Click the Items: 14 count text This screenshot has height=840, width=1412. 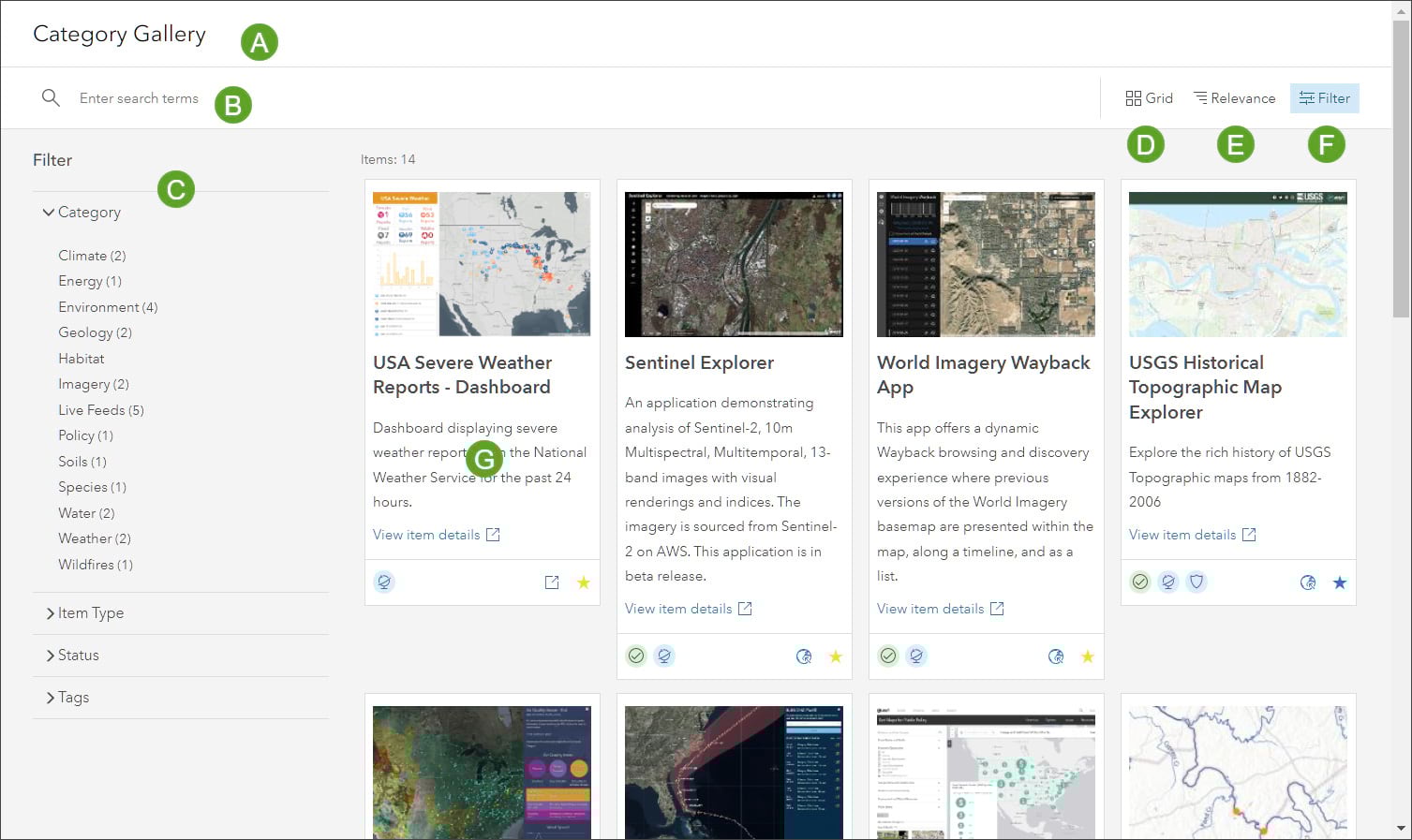[x=388, y=159]
